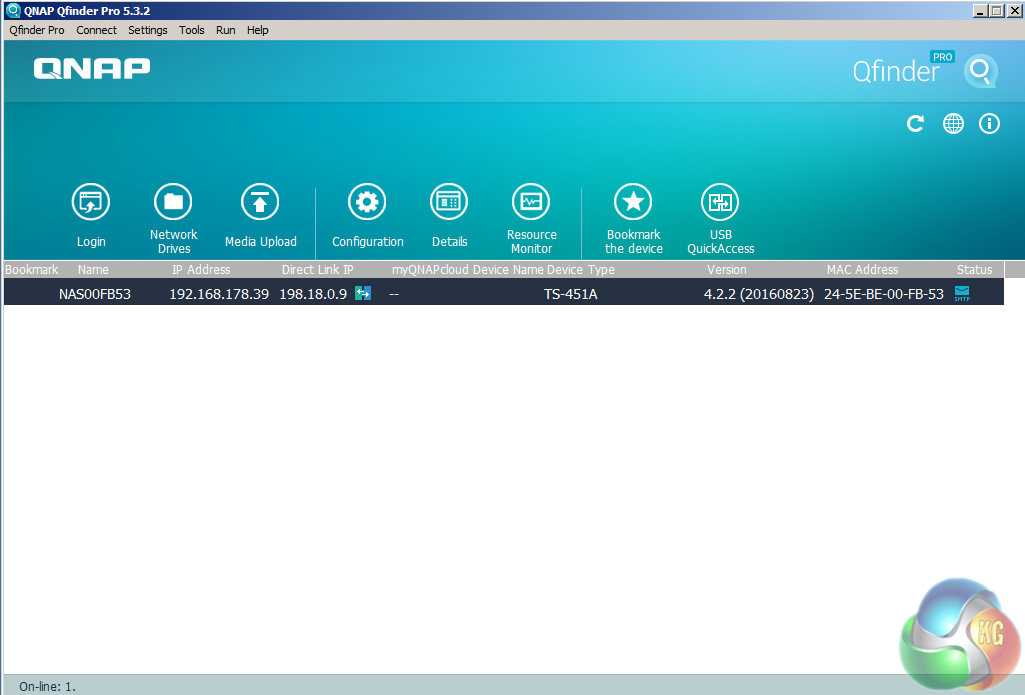Close the Qfinder Pro window
Image resolution: width=1025 pixels, height=695 pixels.
point(1014,11)
